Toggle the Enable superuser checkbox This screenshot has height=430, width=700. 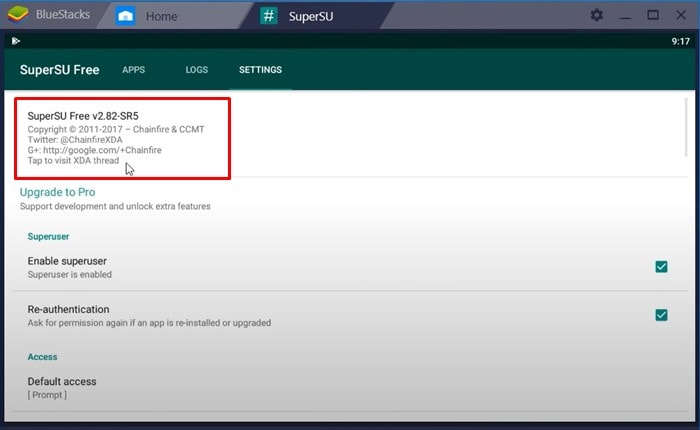661,267
